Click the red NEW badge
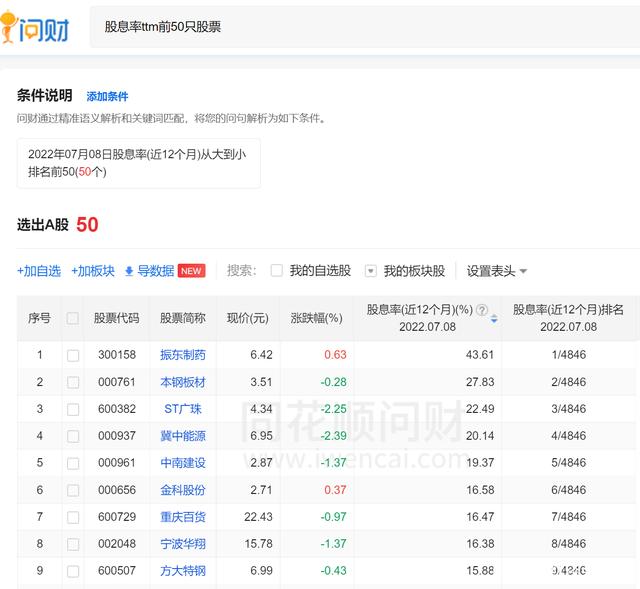The height and width of the screenshot is (589, 640). point(191,271)
